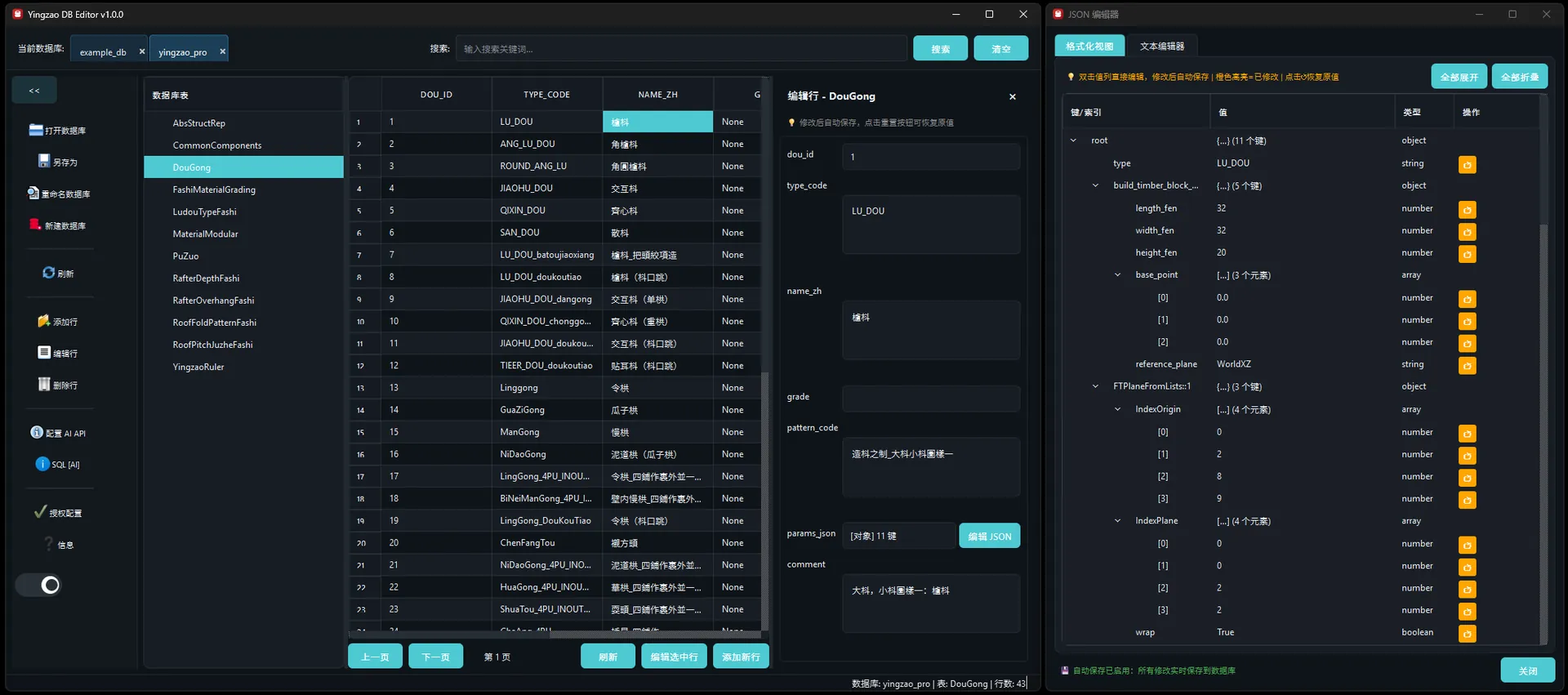
Task: Reset the length_fen value with orange button
Action: tap(1467, 210)
